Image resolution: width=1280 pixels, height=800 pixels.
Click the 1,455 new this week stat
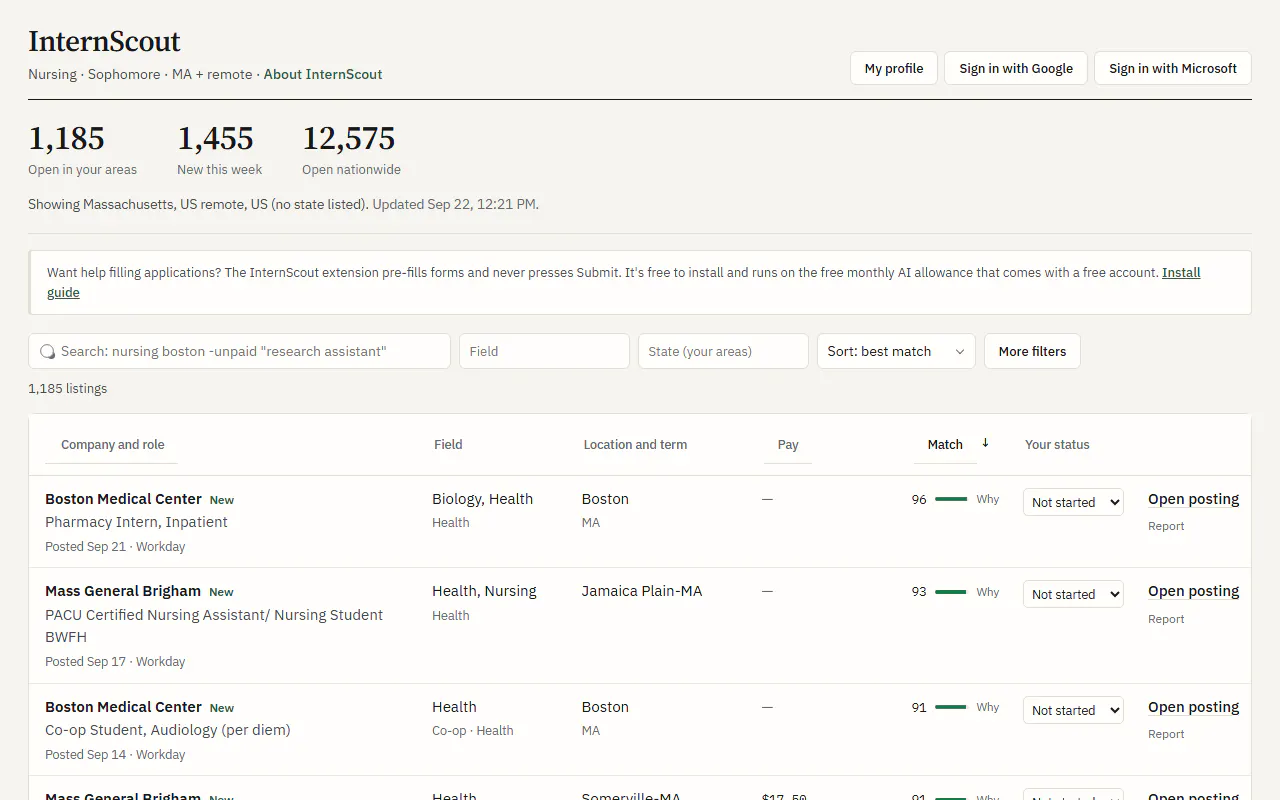click(x=220, y=149)
